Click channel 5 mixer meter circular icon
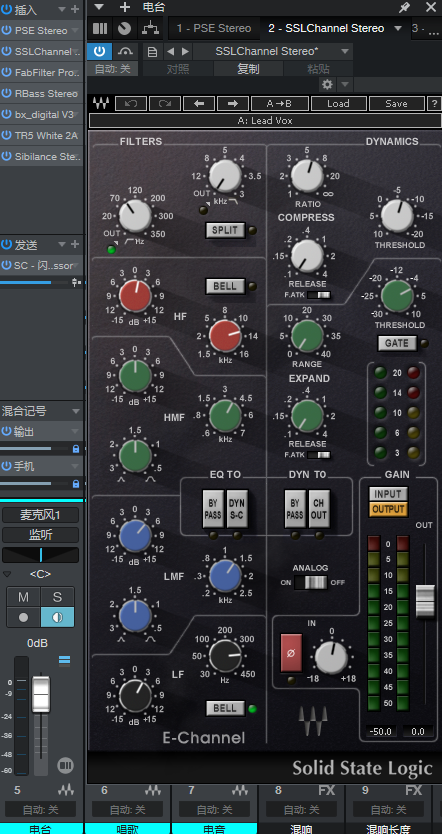The image size is (442, 834). [65, 765]
